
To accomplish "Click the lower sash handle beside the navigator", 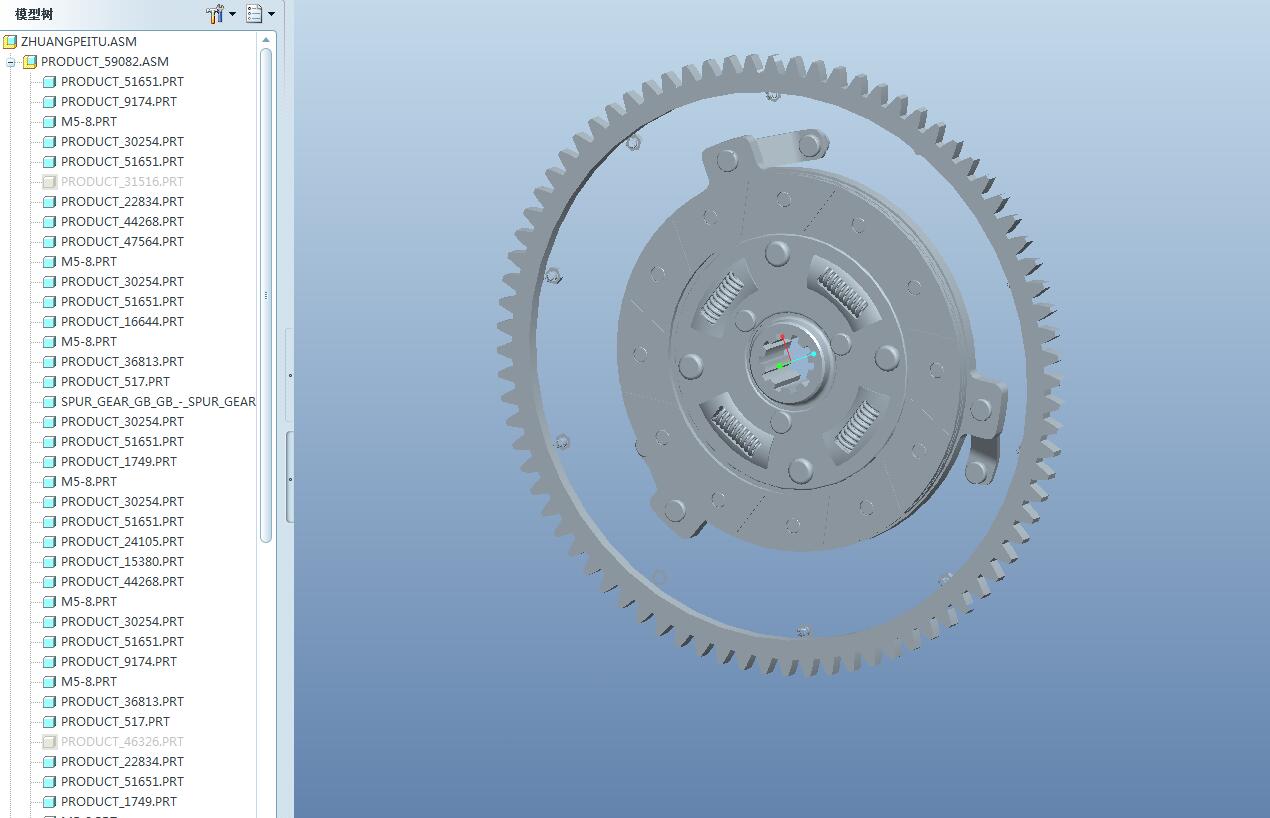I will [290, 478].
